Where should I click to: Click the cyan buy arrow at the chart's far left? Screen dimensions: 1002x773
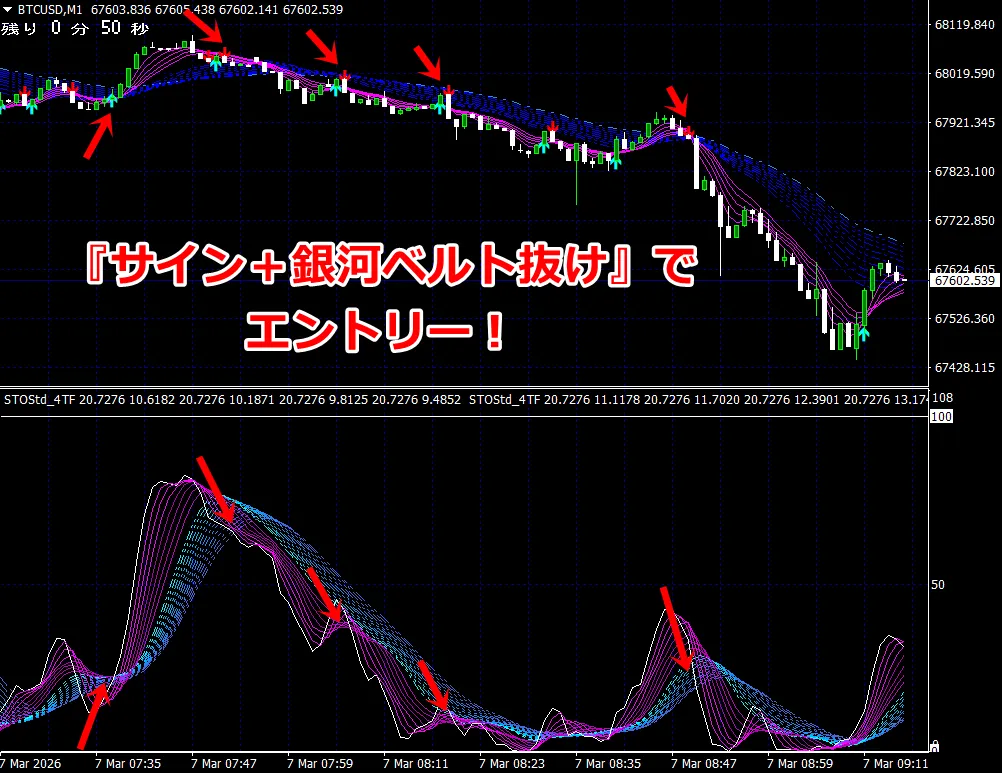pyautogui.click(x=30, y=107)
